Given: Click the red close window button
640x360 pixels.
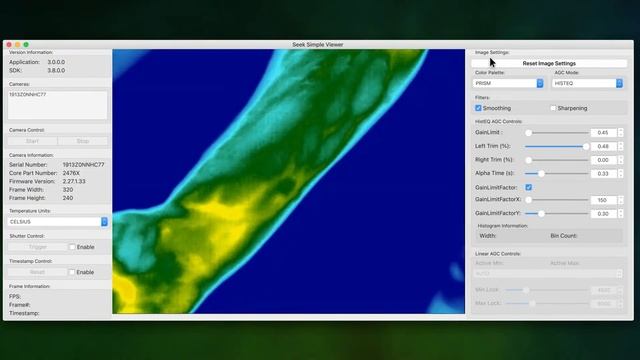Looking at the screenshot, I should tap(9, 44).
